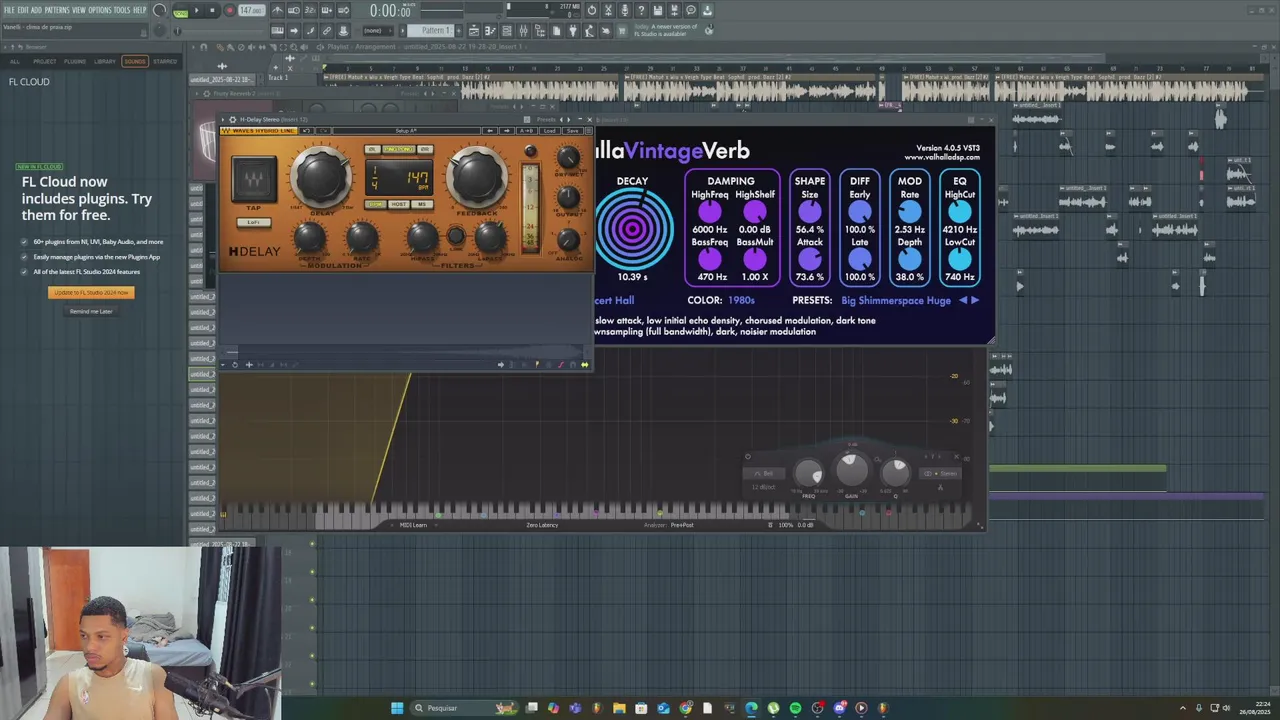Select the LIBRARY browser tab
This screenshot has width=1280, height=720.
(x=105, y=62)
